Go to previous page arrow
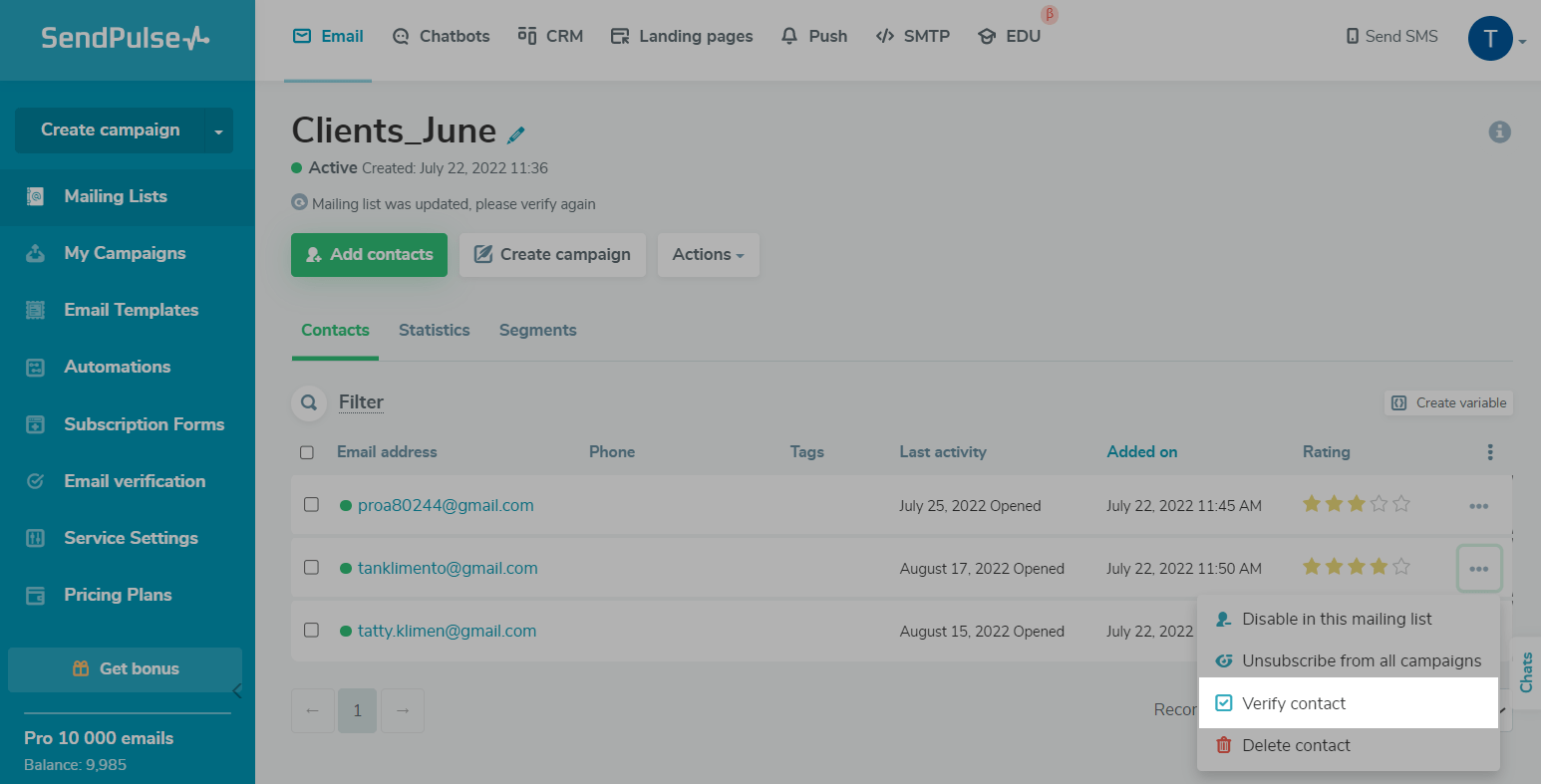Viewport: 1541px width, 784px height. coord(312,711)
